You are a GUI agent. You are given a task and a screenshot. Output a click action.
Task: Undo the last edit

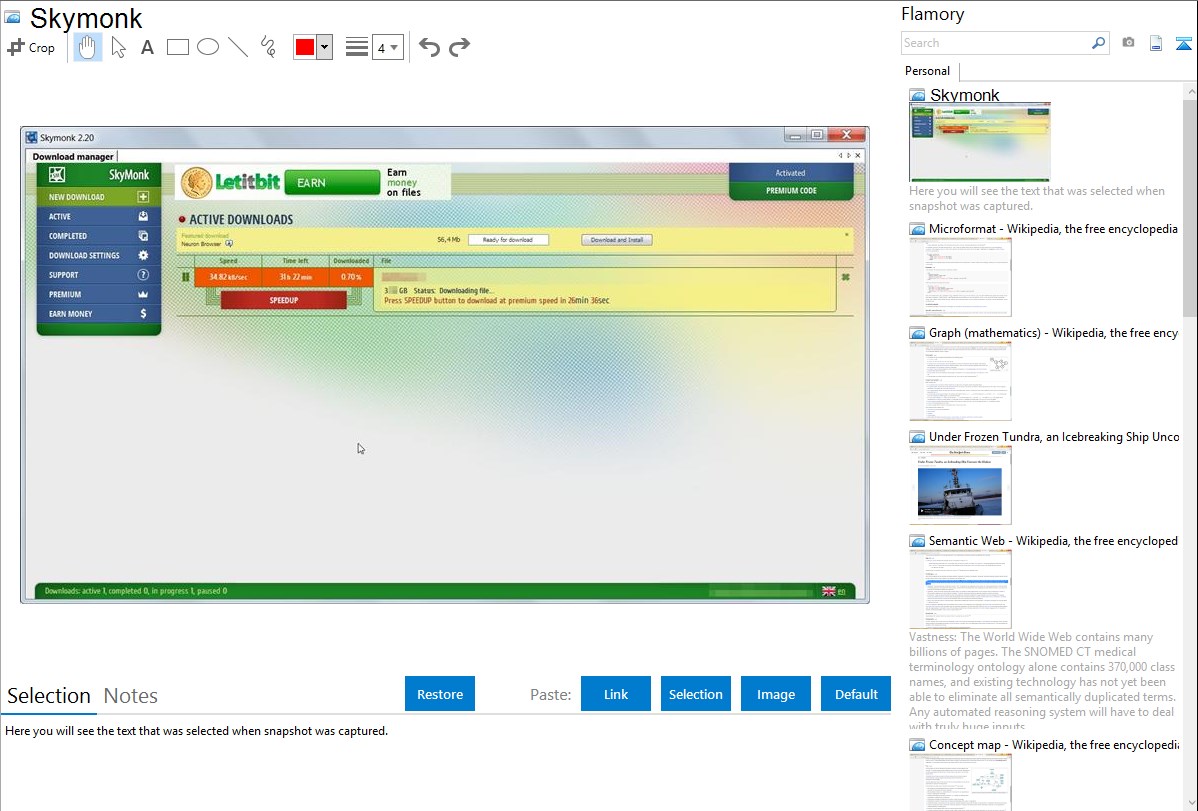429,47
